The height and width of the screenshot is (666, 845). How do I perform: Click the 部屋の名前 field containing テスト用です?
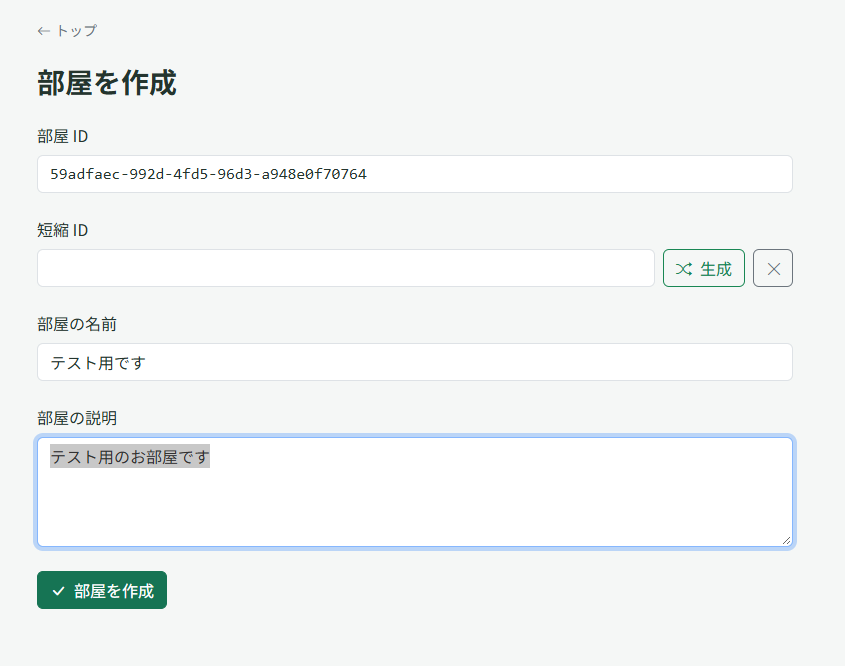click(x=415, y=362)
